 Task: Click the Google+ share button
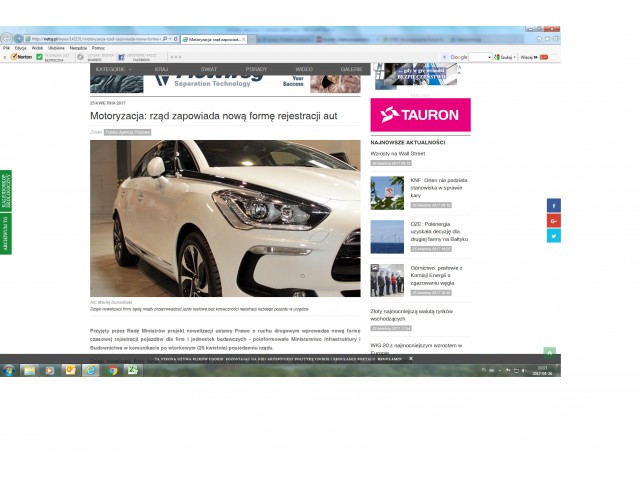(x=554, y=220)
